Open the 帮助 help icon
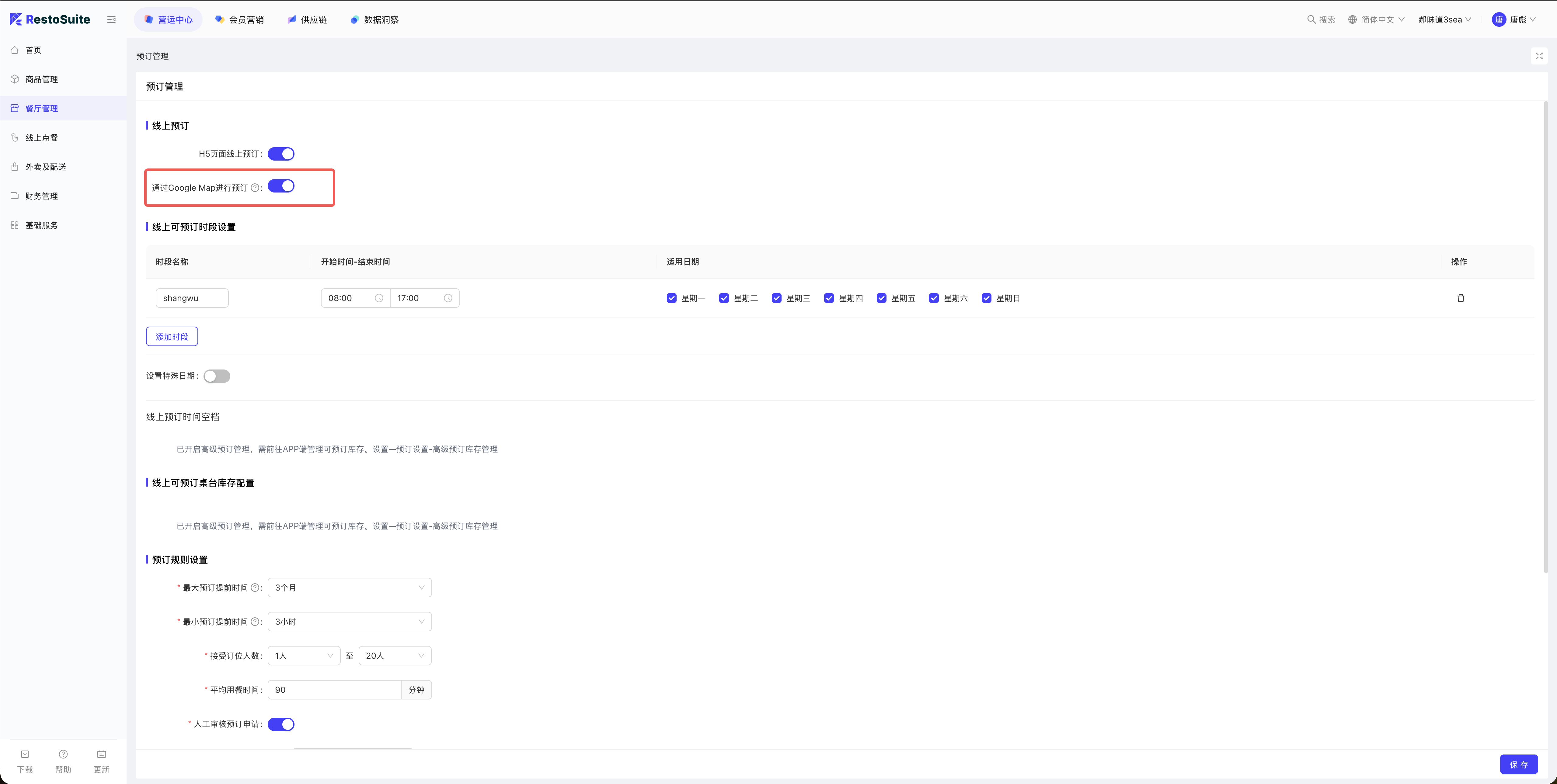1557x784 pixels. (63, 755)
